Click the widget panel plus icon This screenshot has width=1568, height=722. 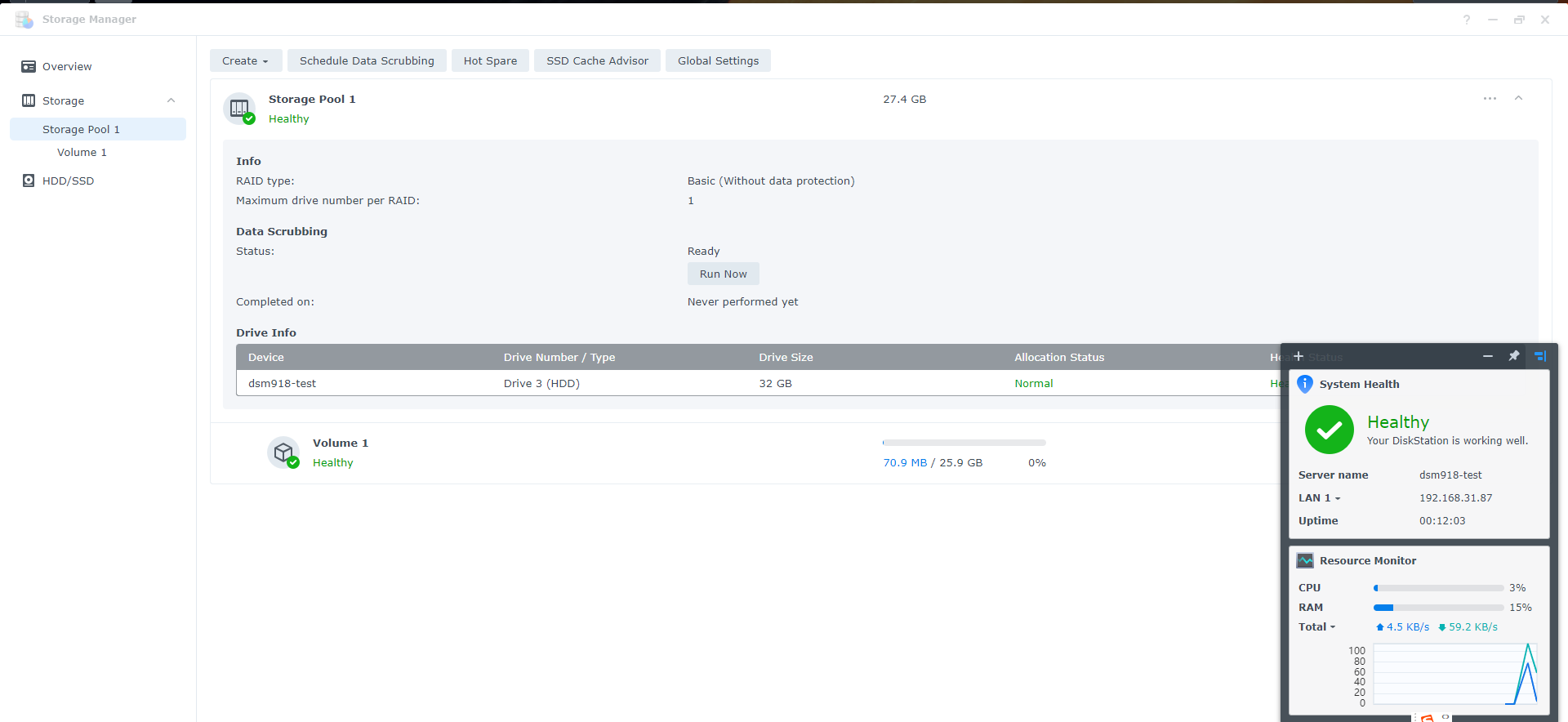click(1298, 356)
